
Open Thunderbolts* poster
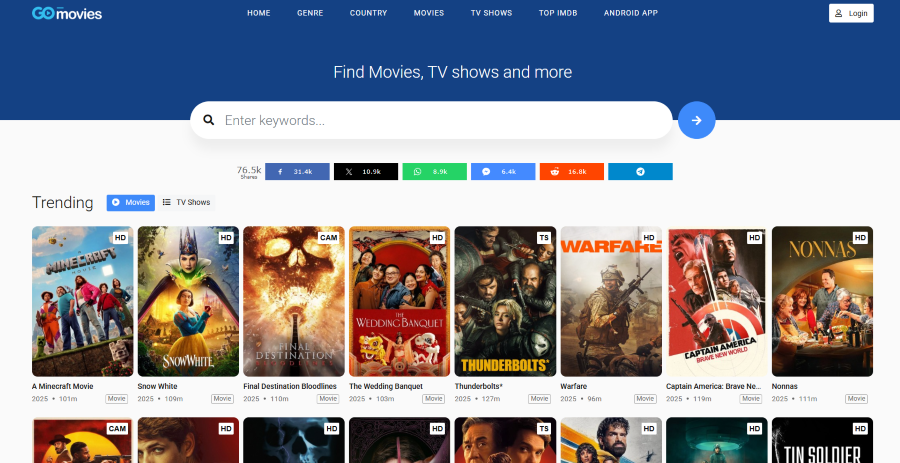505,301
